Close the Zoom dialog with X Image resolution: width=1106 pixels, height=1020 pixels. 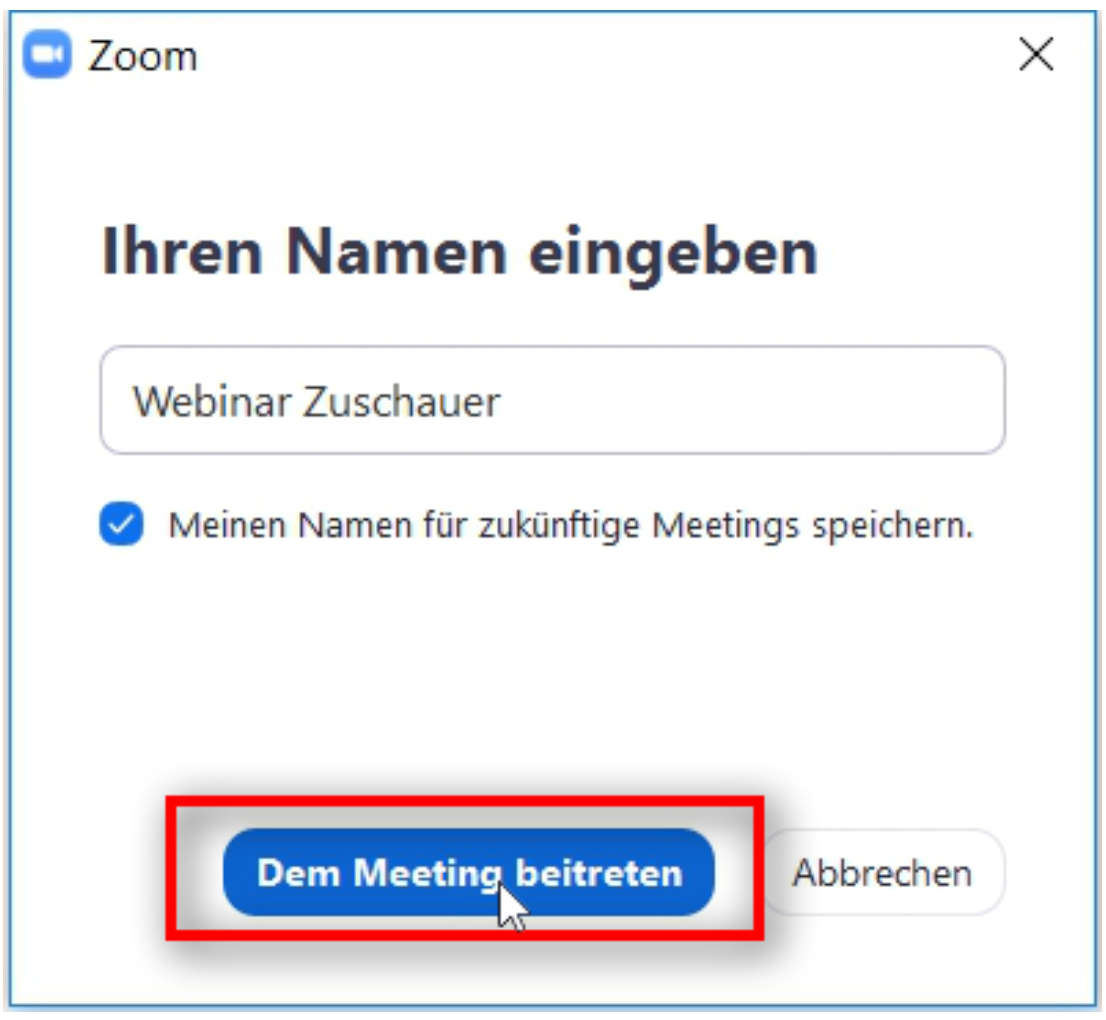[1036, 54]
